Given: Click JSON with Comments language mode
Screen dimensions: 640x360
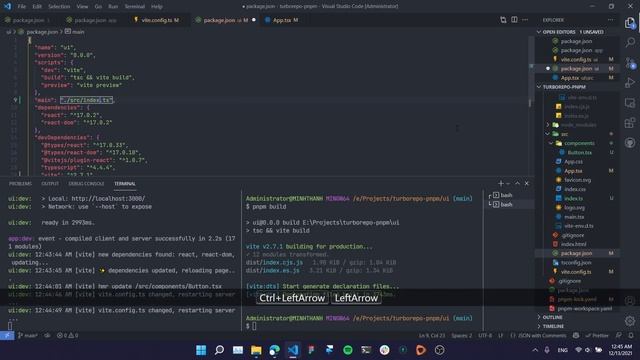Looking at the screenshot, I should click(x=542, y=336).
